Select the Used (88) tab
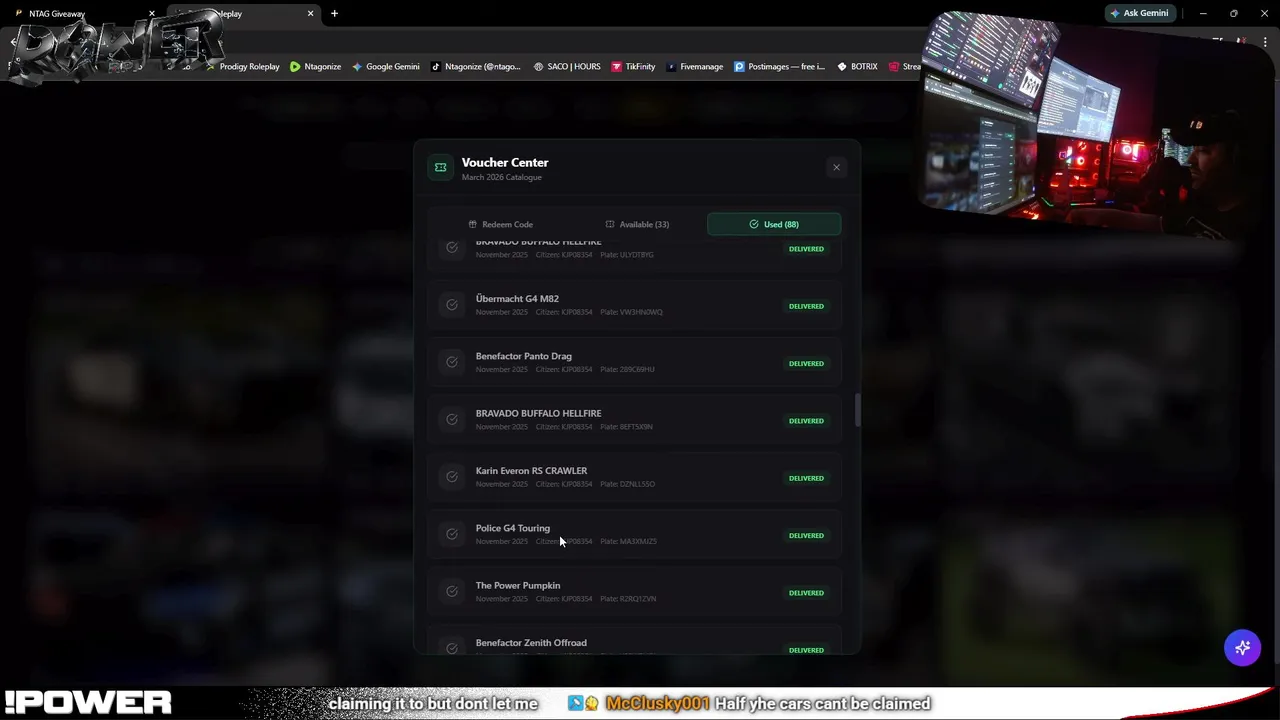The width and height of the screenshot is (1280, 720). pyautogui.click(x=774, y=224)
